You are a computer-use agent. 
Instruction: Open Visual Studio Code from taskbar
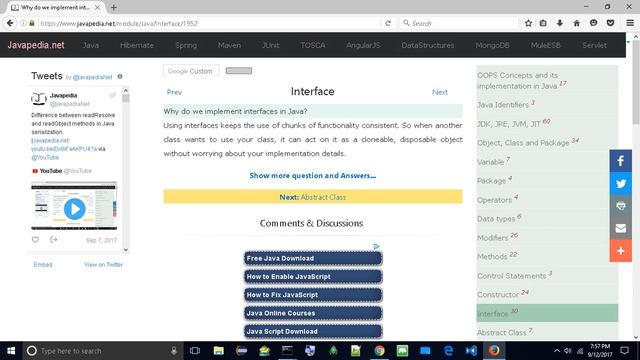pos(471,351)
